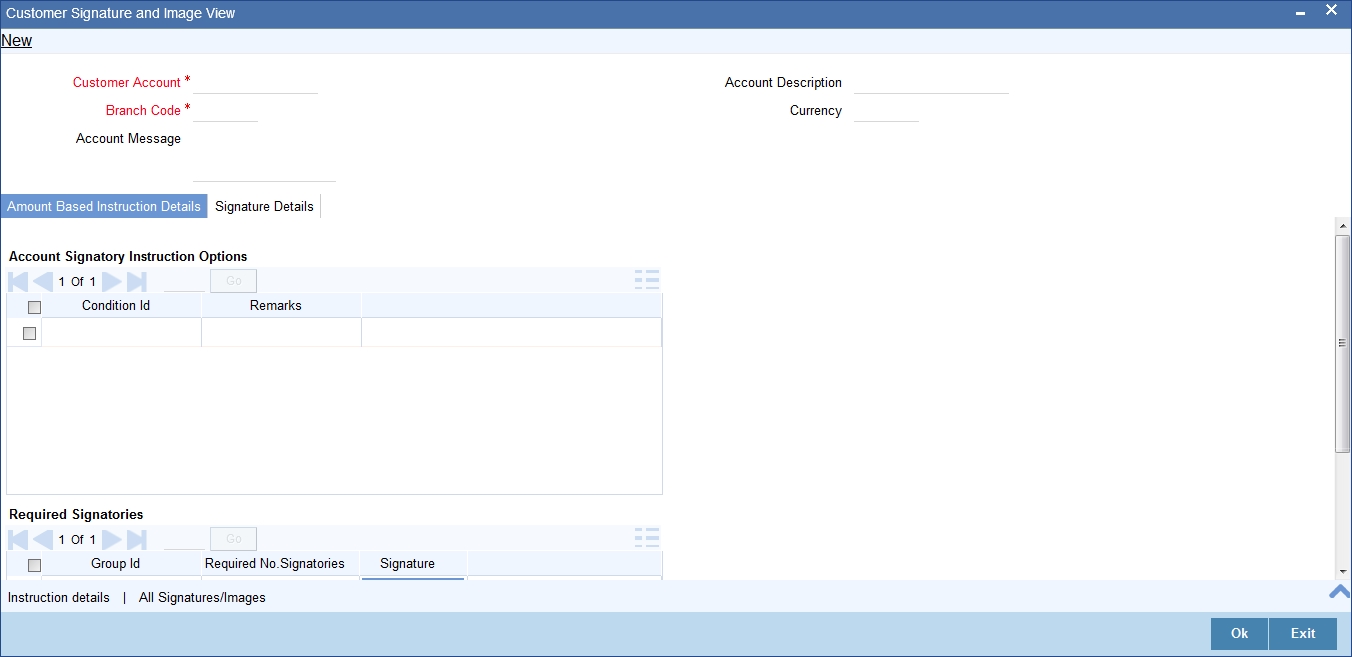
Task: Click the Account Description field
Action: pyautogui.click(x=931, y=83)
